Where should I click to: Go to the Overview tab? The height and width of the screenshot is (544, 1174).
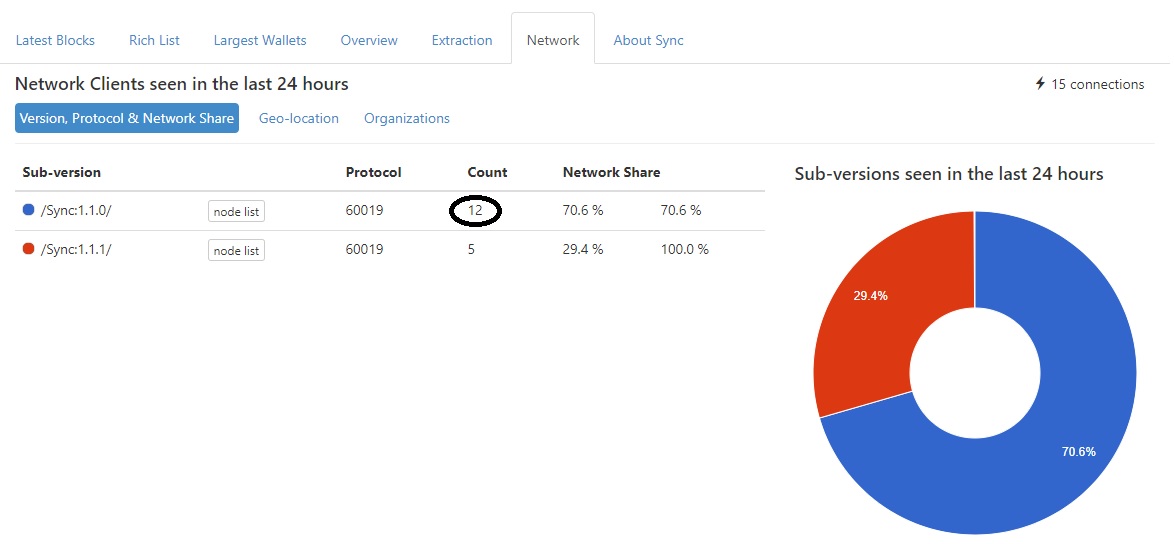coord(369,40)
